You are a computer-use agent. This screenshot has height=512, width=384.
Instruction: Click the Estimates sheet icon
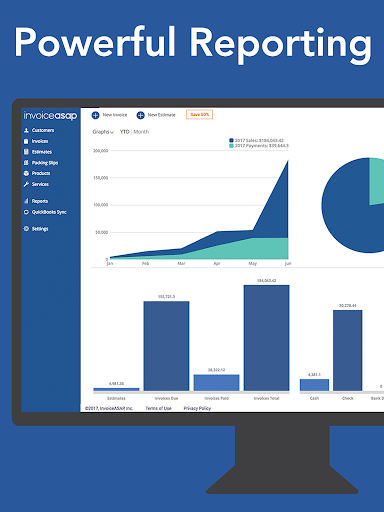(x=26, y=152)
